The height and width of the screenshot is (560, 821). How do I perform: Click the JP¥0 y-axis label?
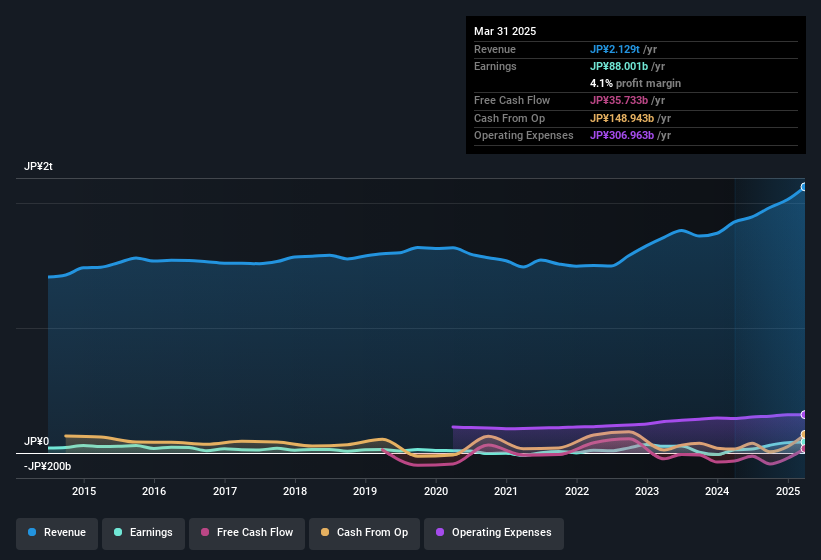(36, 441)
